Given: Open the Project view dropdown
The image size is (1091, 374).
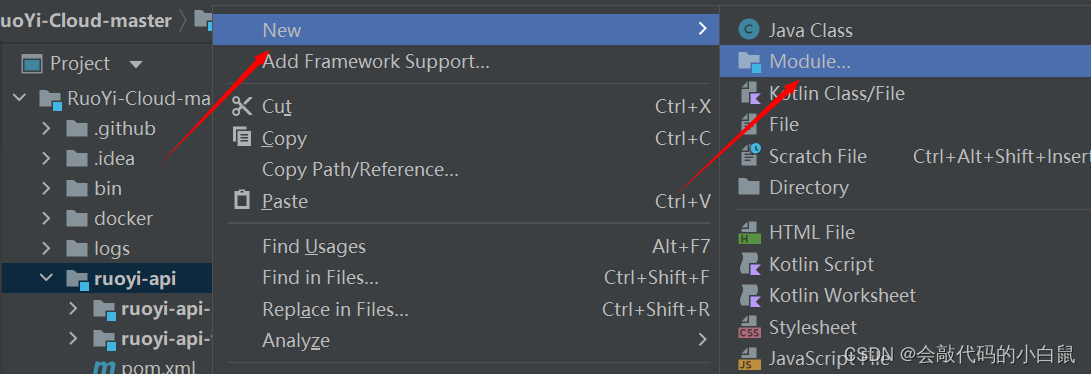Looking at the screenshot, I should (x=136, y=65).
